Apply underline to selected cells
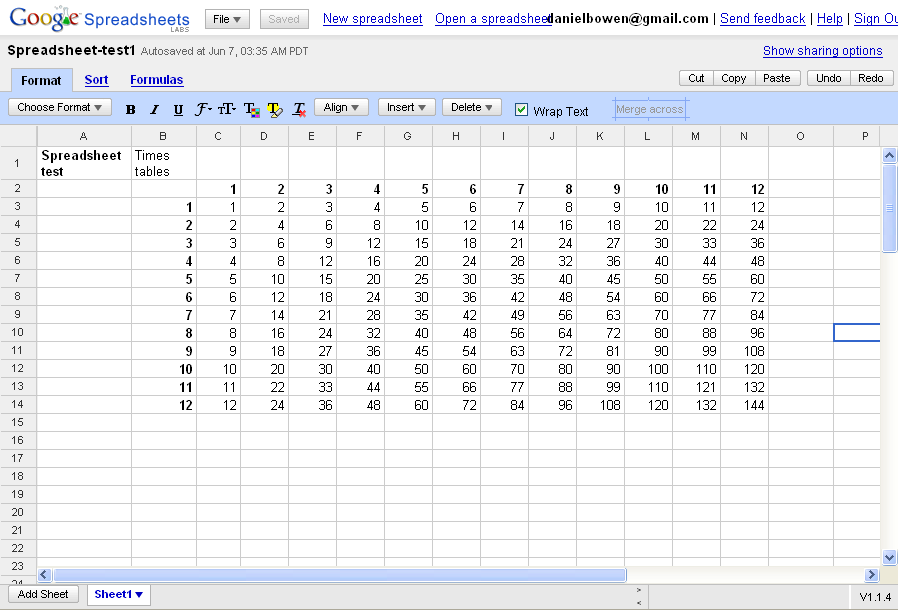The width and height of the screenshot is (898, 610). click(x=178, y=110)
